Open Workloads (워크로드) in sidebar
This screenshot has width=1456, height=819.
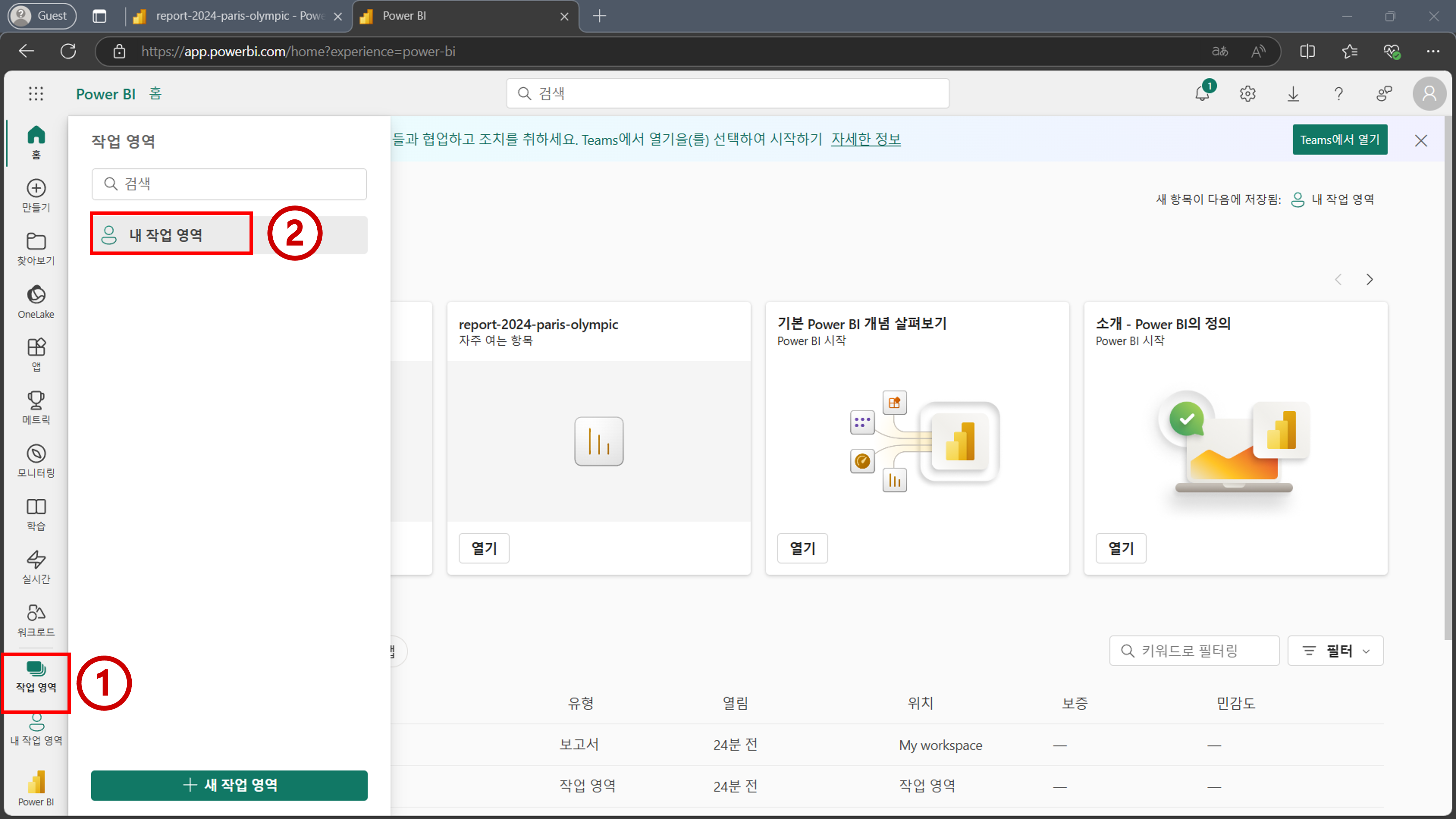point(36,620)
